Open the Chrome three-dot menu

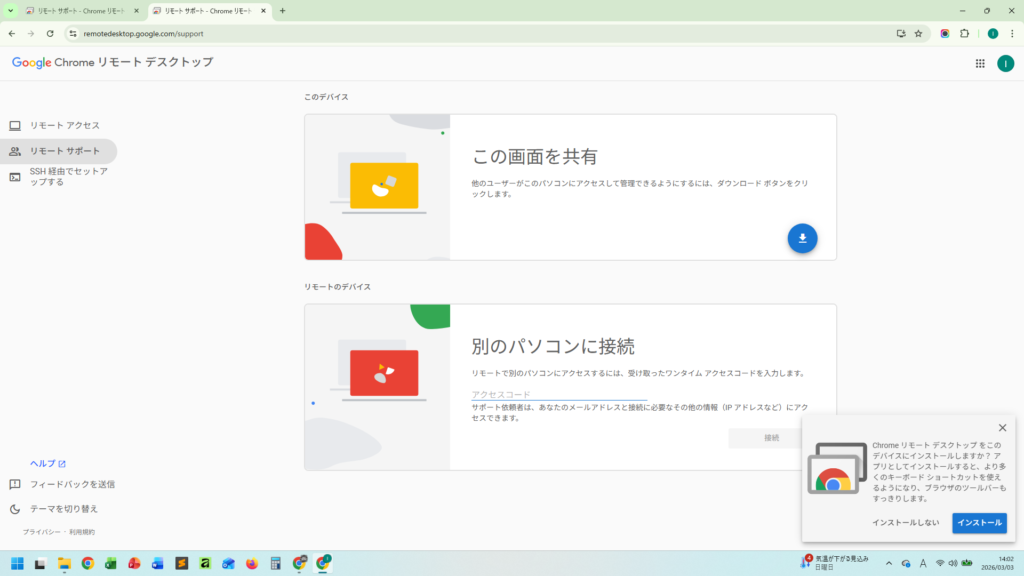(1011, 33)
